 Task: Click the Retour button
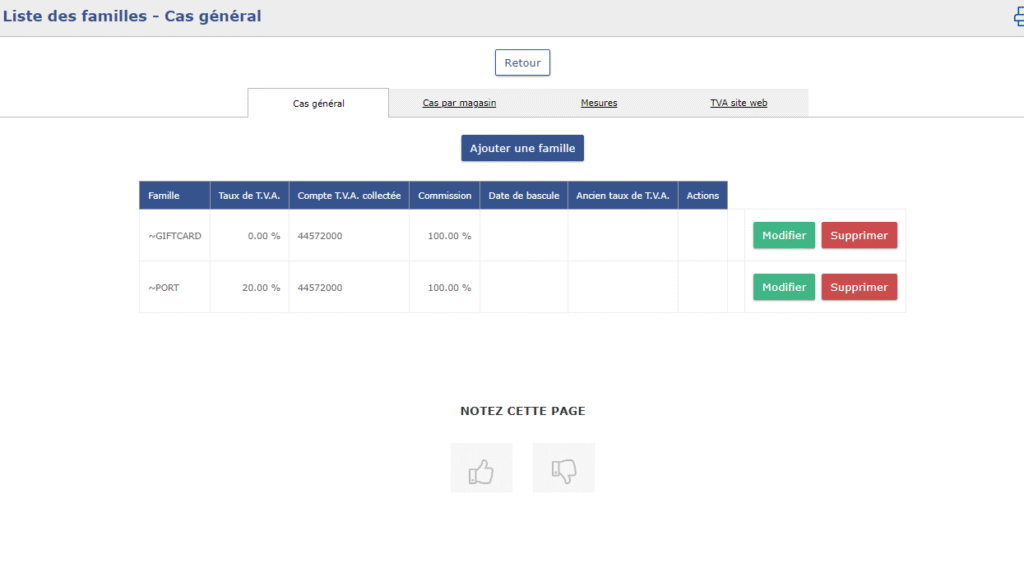point(522,63)
